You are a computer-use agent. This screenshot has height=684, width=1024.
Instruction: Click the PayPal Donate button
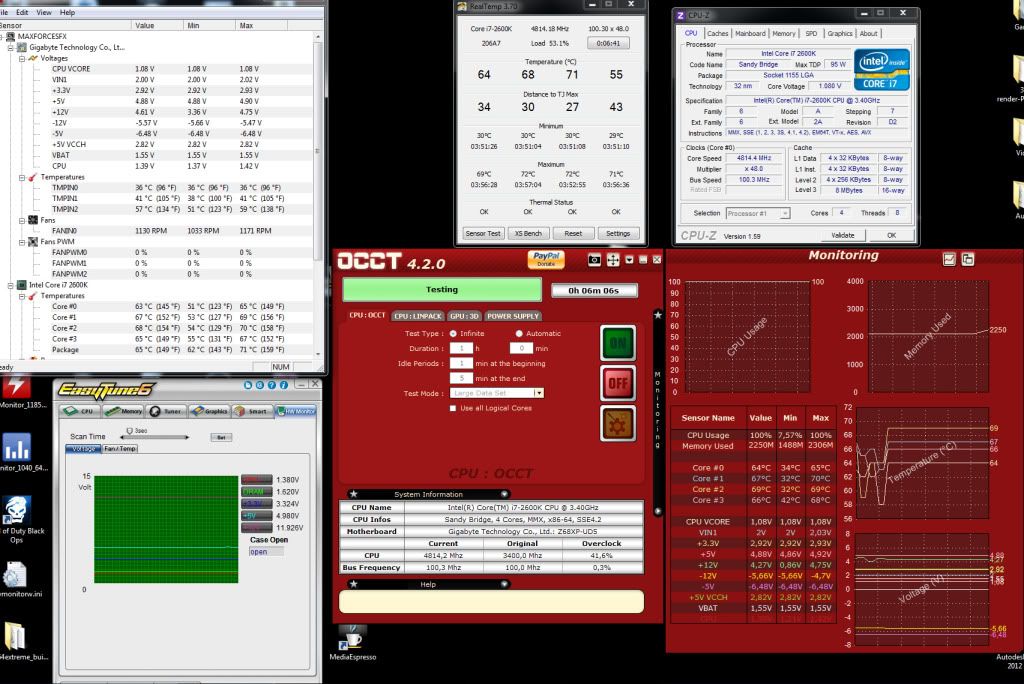(546, 260)
